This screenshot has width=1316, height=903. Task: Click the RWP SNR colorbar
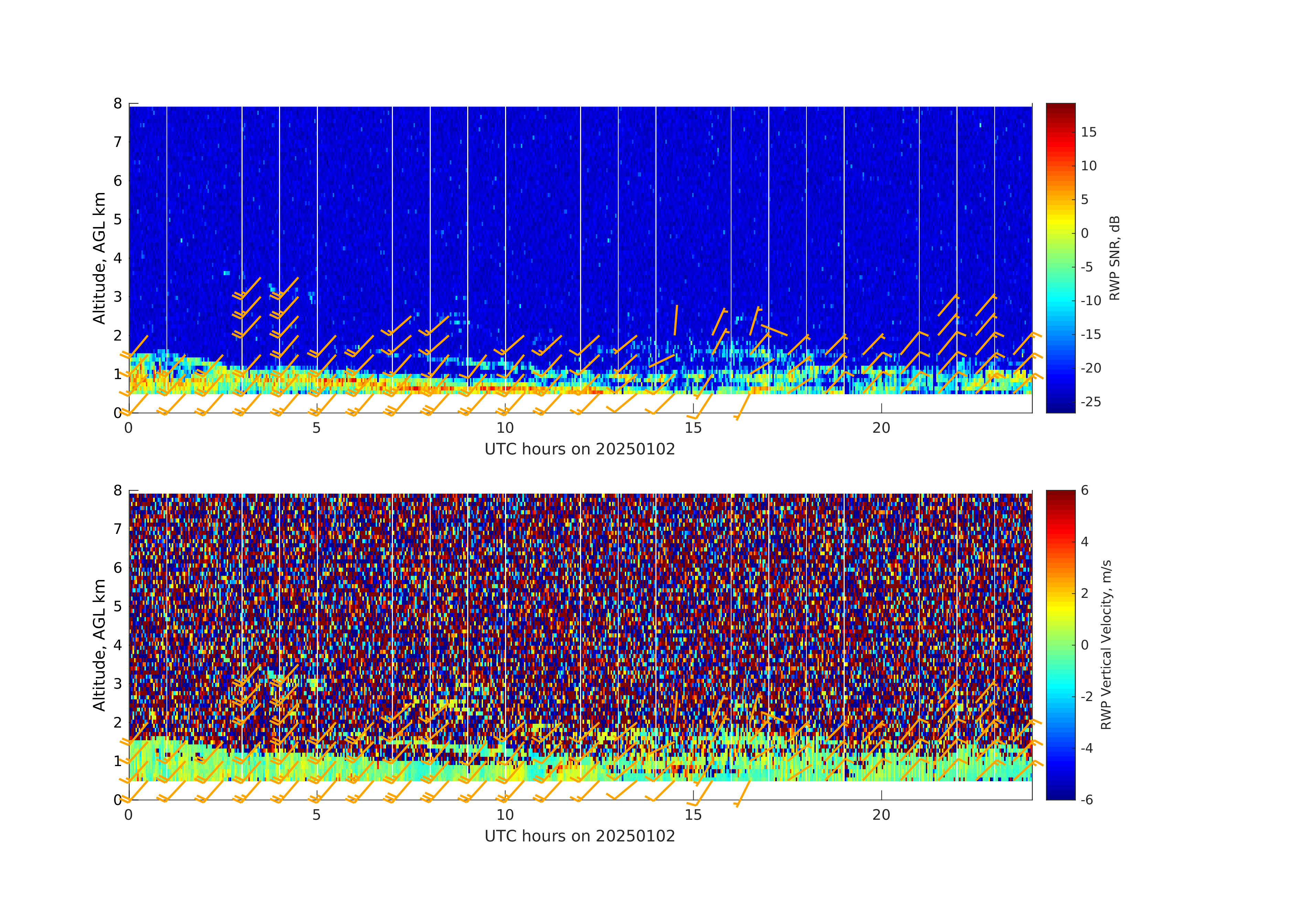pyautogui.click(x=1060, y=258)
